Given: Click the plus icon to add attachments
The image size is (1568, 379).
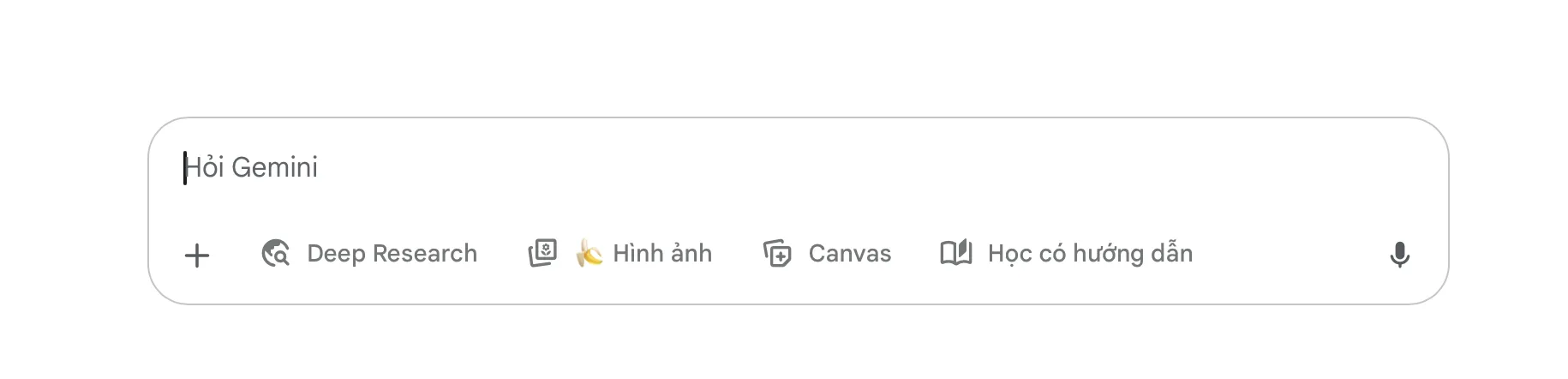Looking at the screenshot, I should coord(197,255).
